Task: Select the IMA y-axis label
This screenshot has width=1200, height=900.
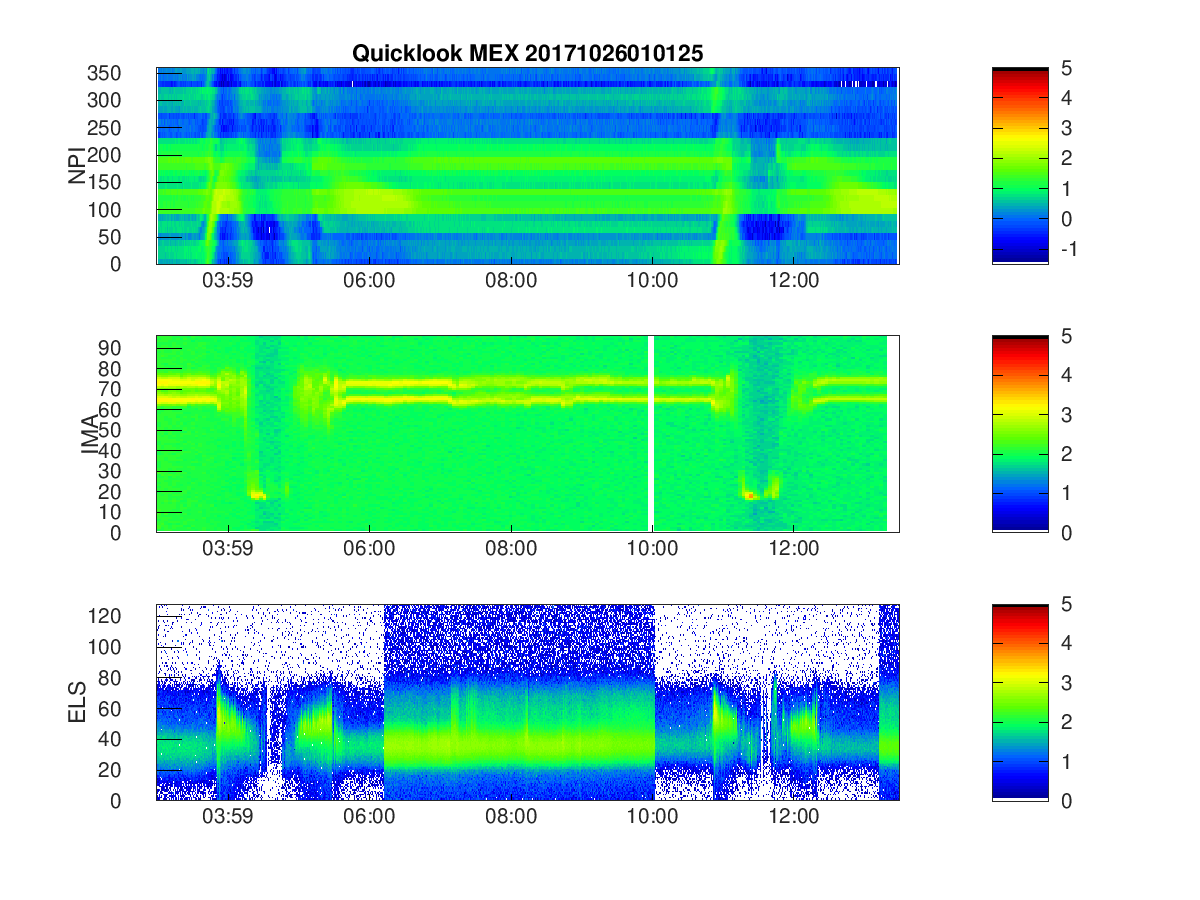Action: point(90,435)
